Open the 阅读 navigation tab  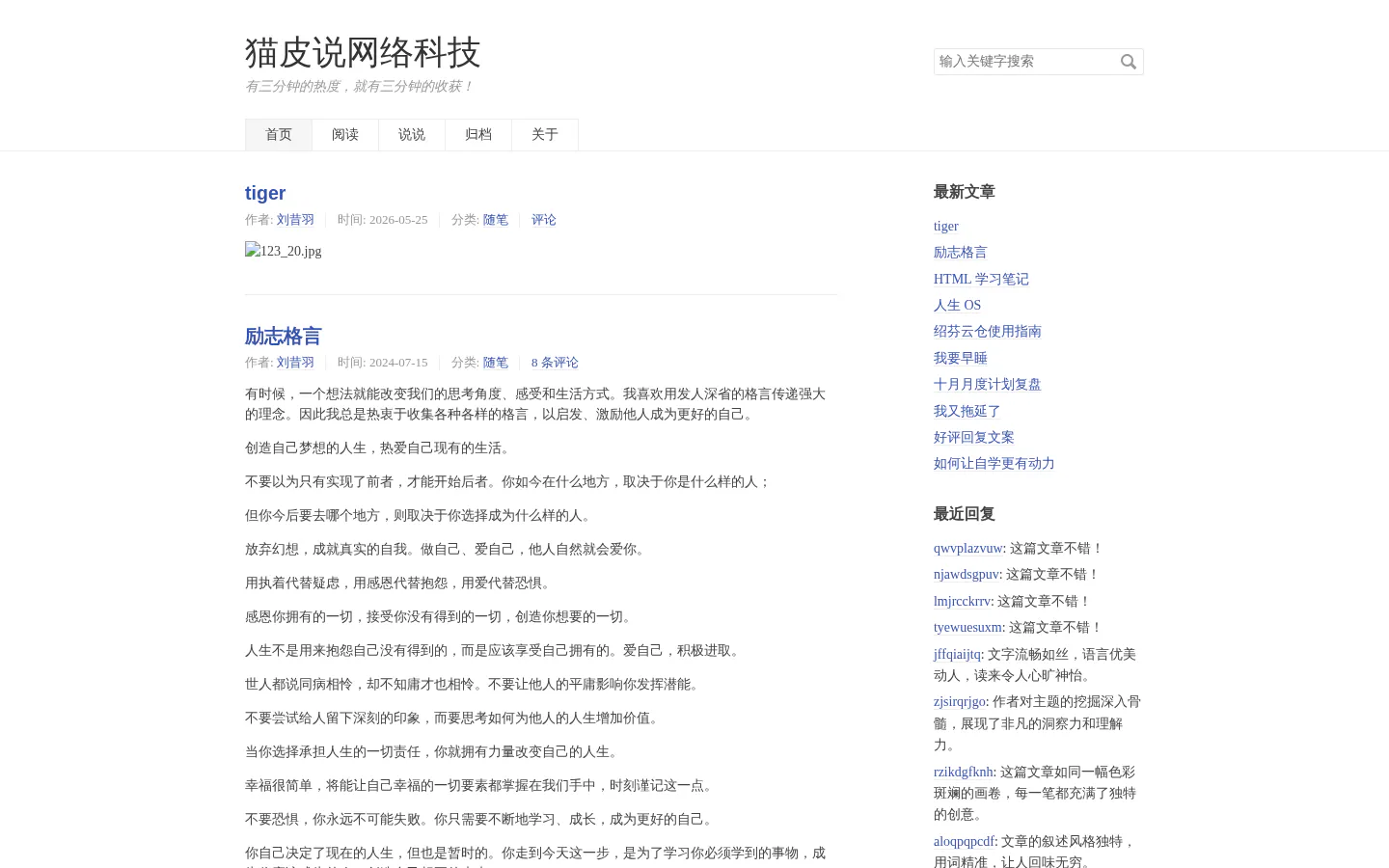(345, 135)
